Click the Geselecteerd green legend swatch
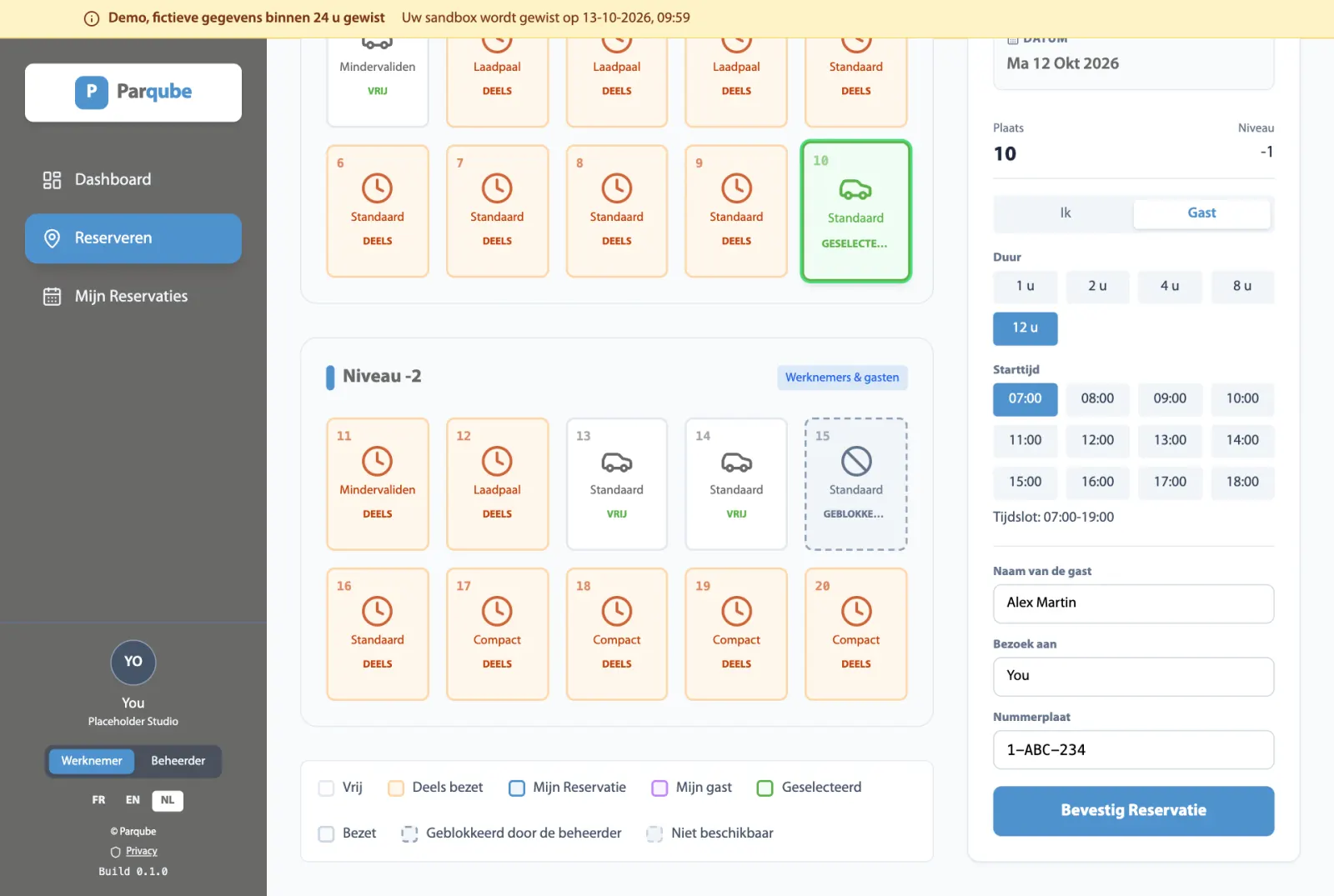 coord(765,788)
